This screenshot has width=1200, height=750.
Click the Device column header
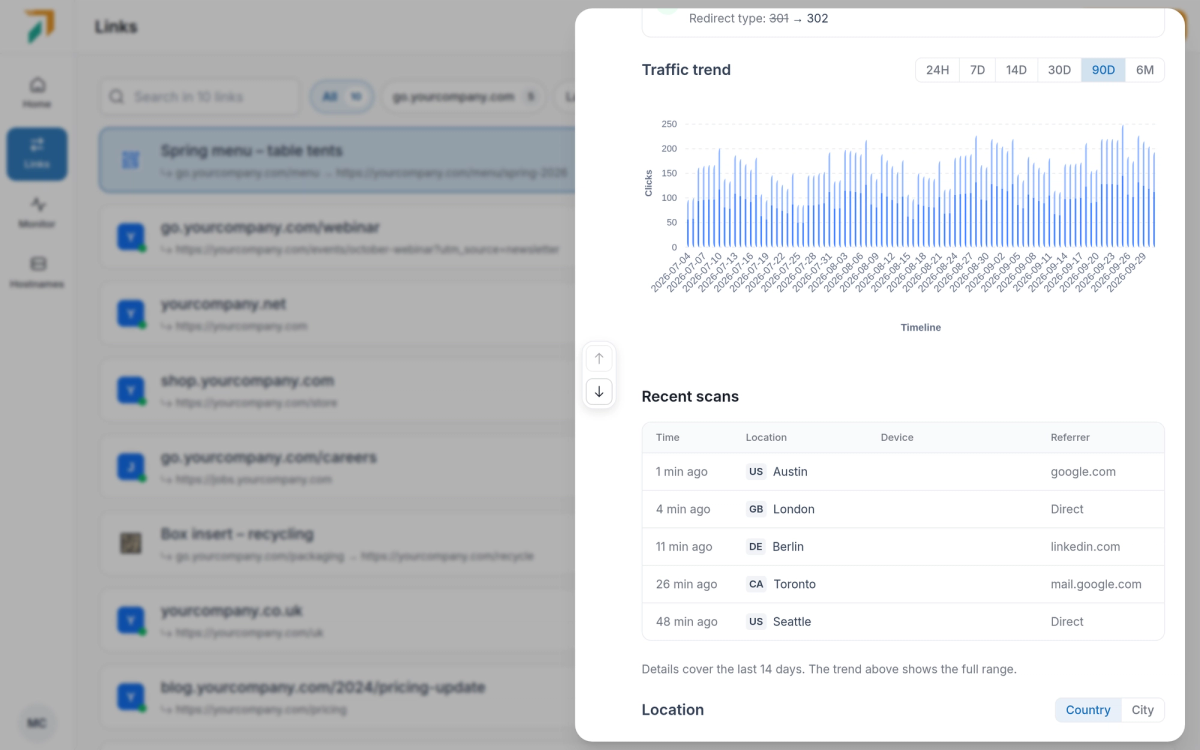(x=897, y=437)
